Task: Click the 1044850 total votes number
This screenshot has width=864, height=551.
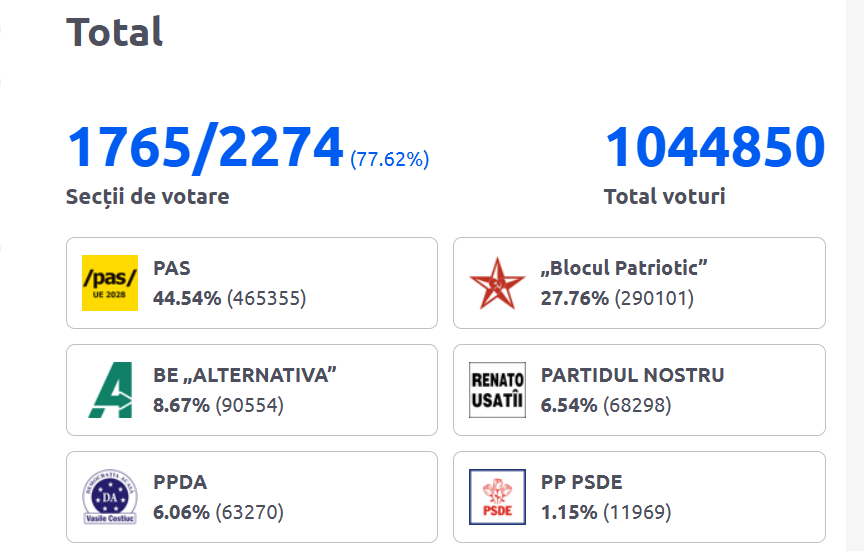Action: click(x=715, y=147)
